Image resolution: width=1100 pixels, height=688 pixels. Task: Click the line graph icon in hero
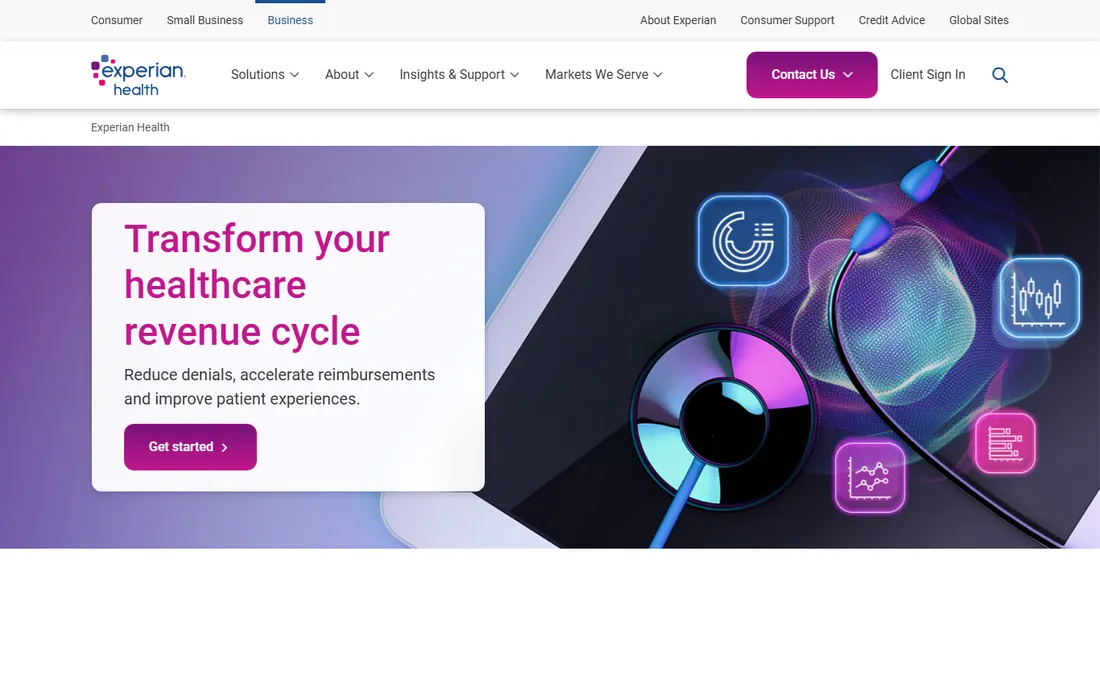[870, 478]
